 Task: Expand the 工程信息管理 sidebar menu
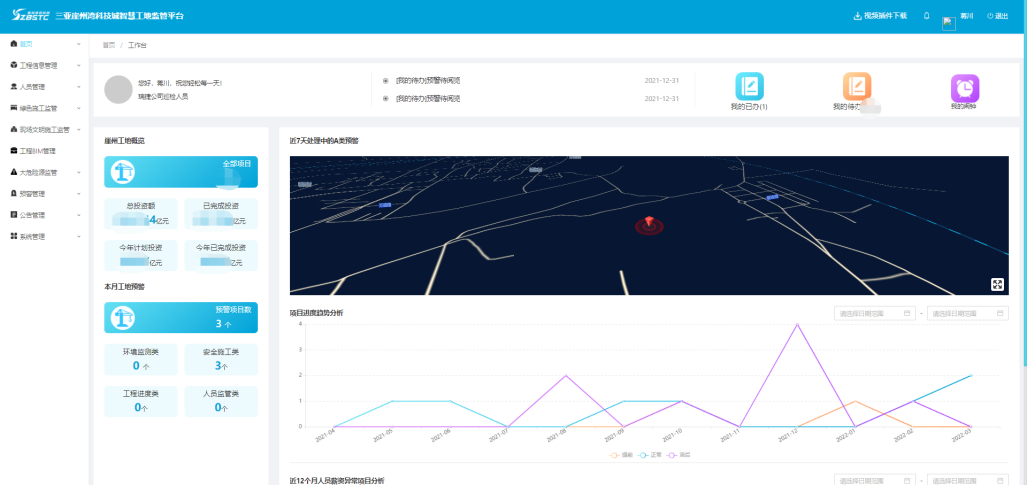44,65
